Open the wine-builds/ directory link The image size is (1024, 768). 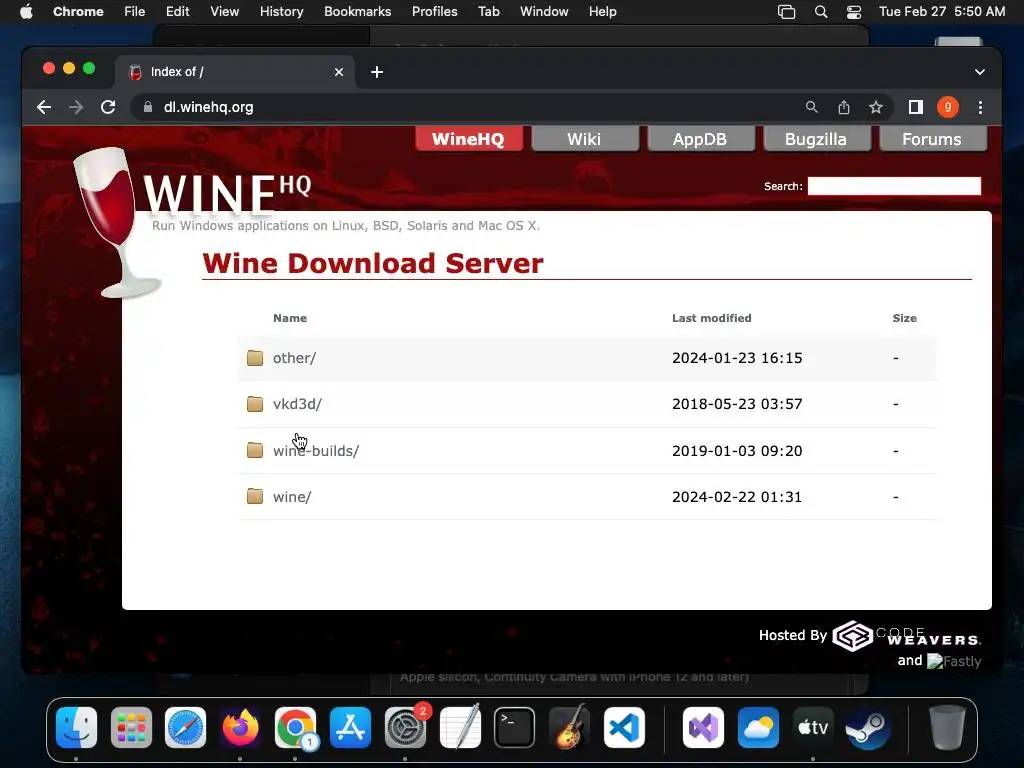click(x=316, y=451)
